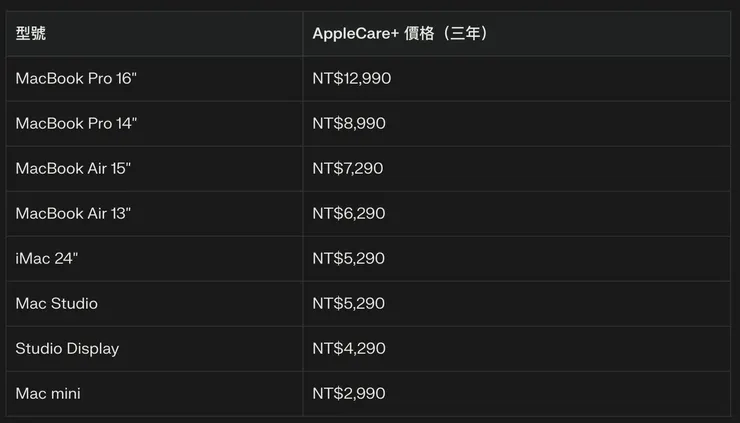Click the word AppleCare+ in the header
Viewport: 740px width, 423px height.
356,34
